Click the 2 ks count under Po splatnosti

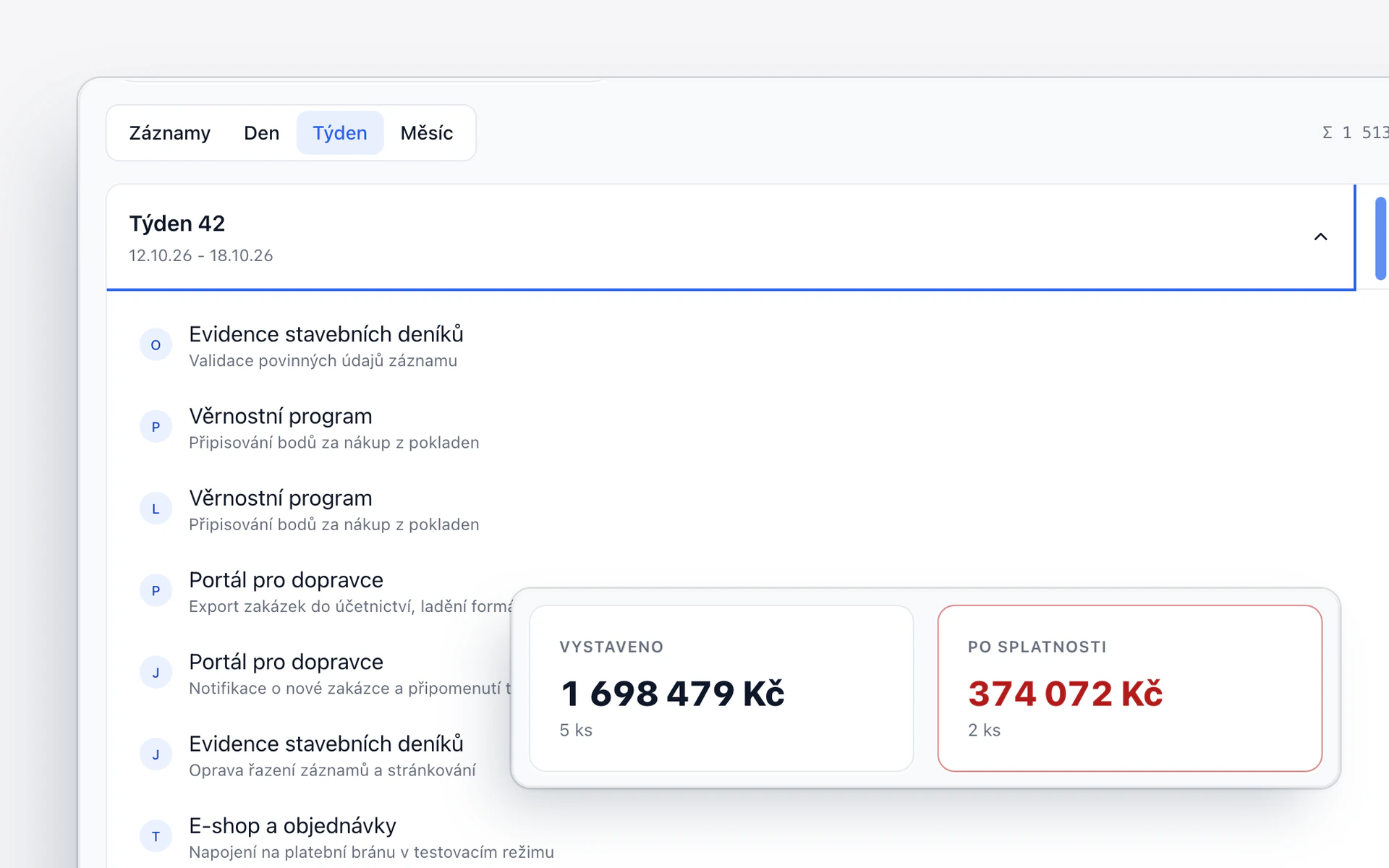pos(984,731)
